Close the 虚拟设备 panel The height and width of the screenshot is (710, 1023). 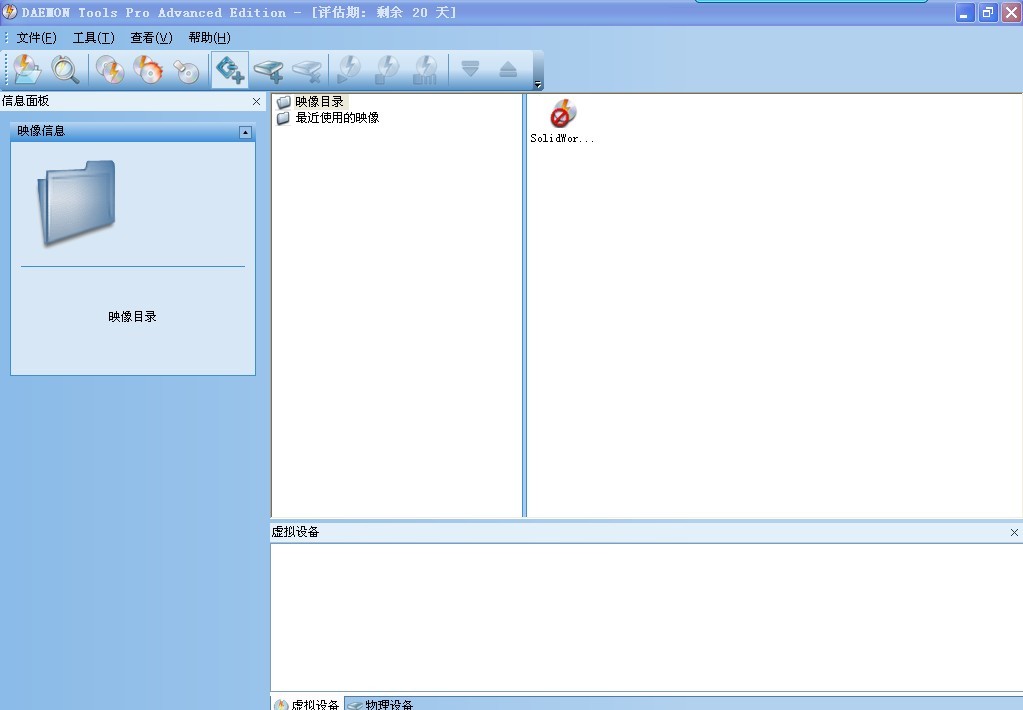[x=1015, y=532]
